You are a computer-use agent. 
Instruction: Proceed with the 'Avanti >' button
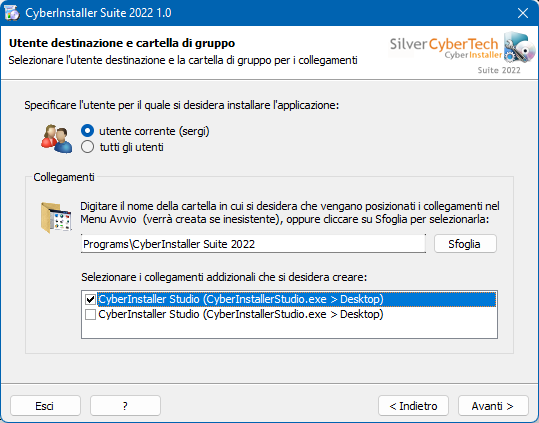click(x=493, y=406)
